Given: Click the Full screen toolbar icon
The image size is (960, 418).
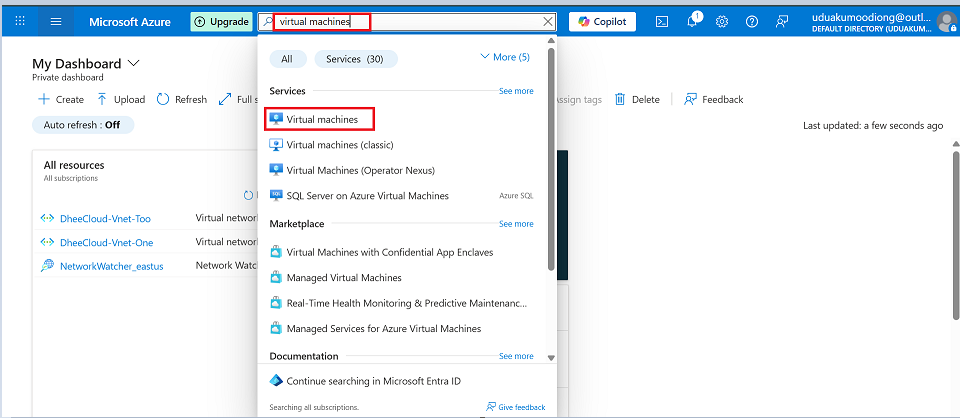Looking at the screenshot, I should [x=225, y=100].
